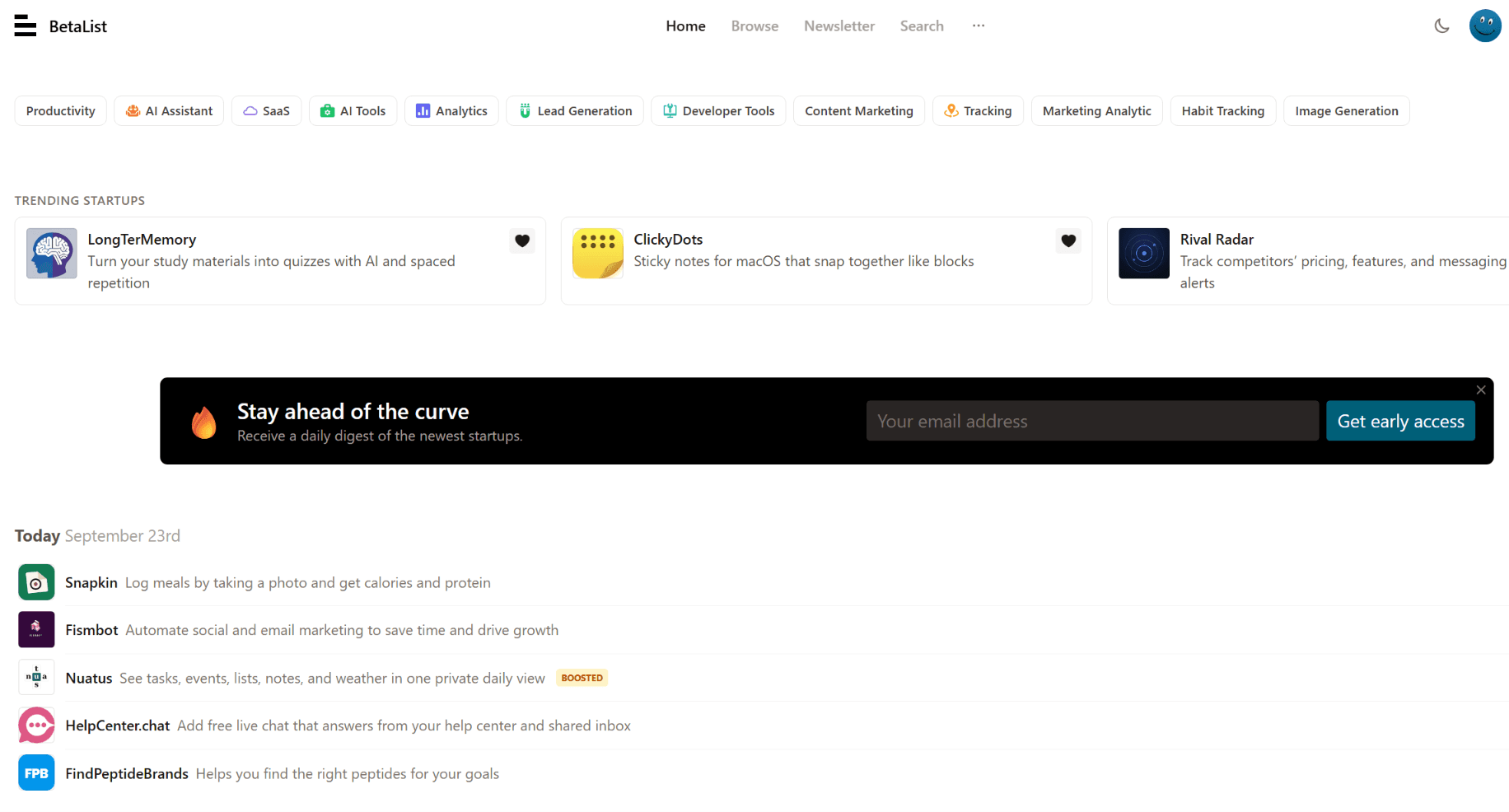Click the email address input field
The width and height of the screenshot is (1509, 812).
[x=1092, y=421]
